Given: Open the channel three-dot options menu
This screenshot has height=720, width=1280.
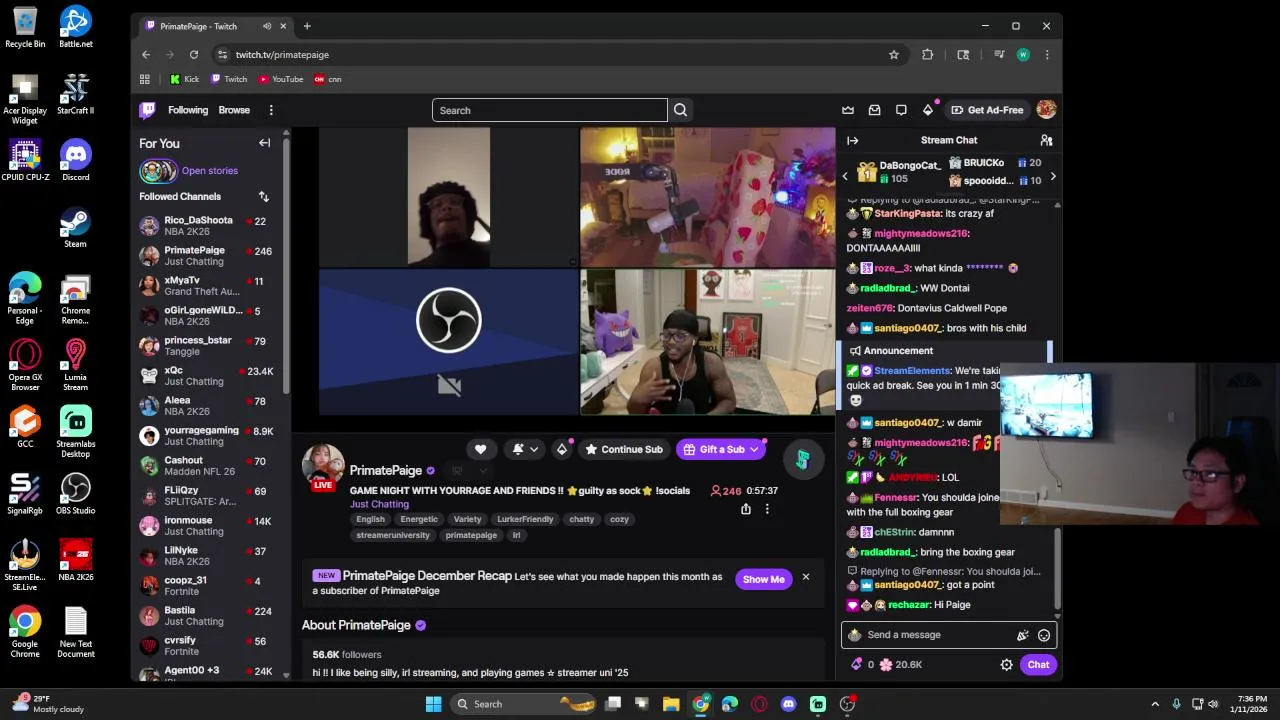Looking at the screenshot, I should pyautogui.click(x=767, y=509).
